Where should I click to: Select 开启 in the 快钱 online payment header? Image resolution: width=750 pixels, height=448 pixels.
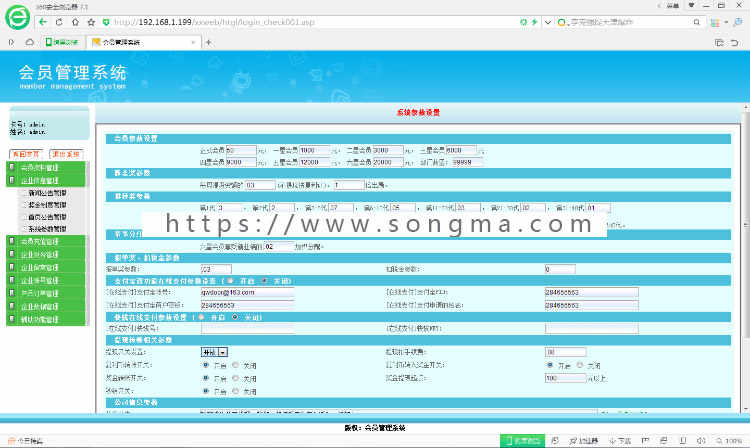(201, 317)
